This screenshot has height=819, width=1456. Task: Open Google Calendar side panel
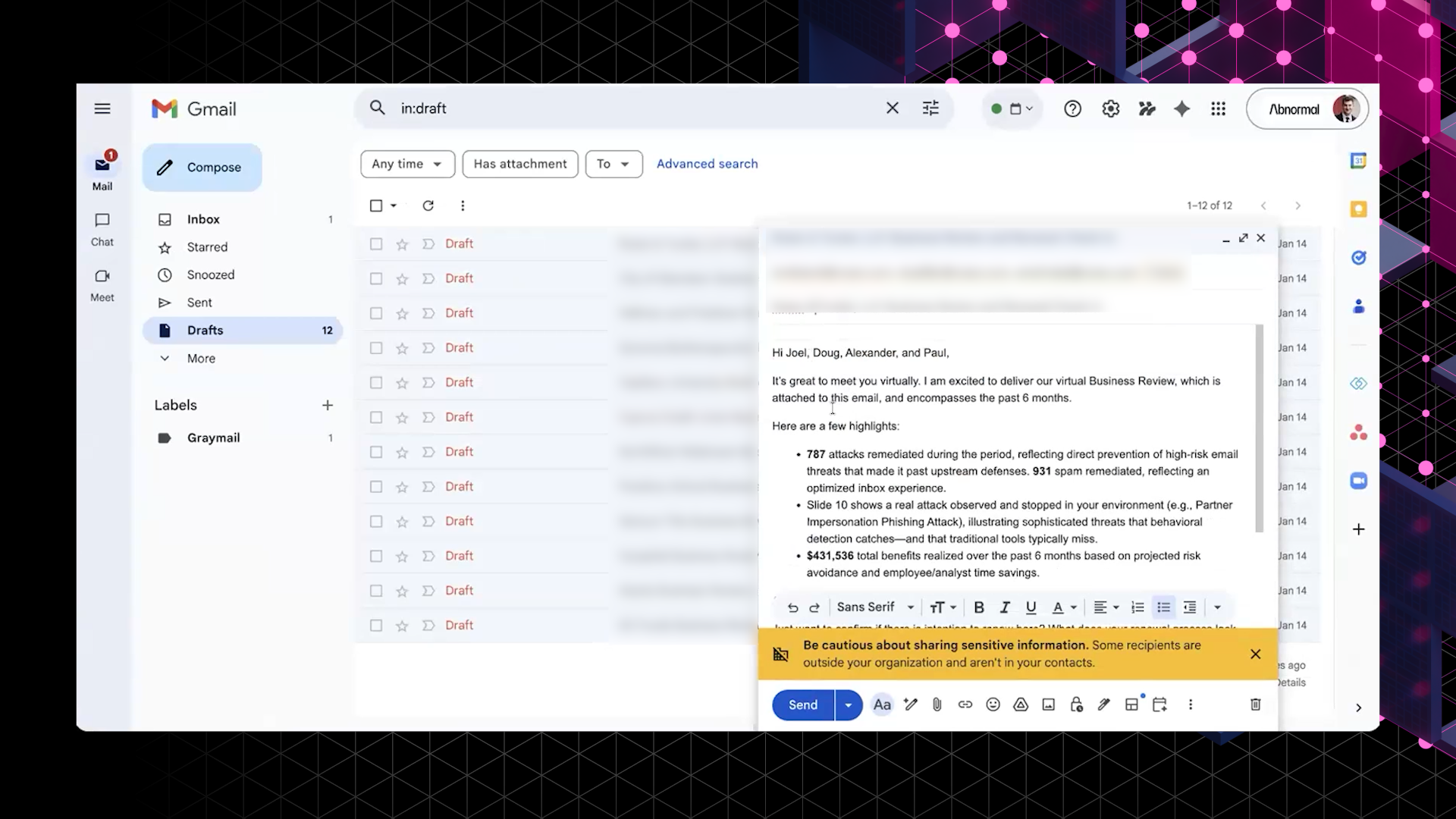pyautogui.click(x=1358, y=161)
